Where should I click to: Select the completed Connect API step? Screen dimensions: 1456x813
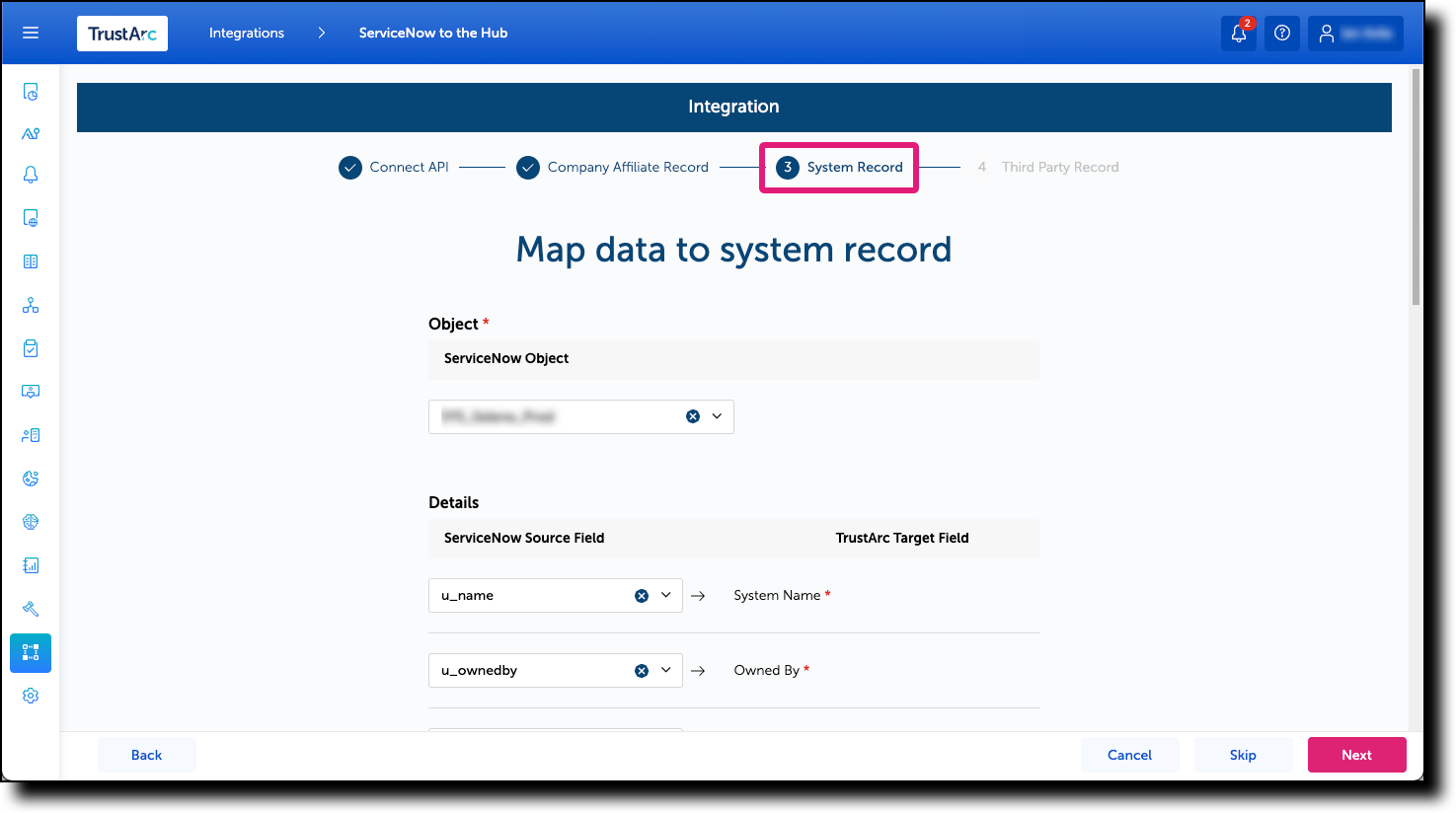[x=393, y=167]
